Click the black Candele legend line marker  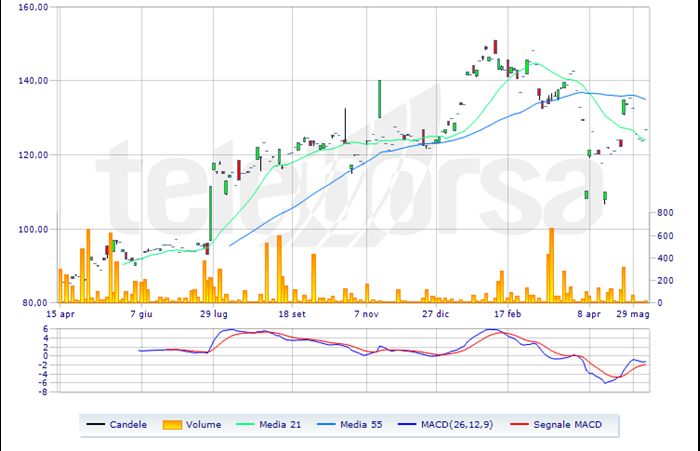96,424
